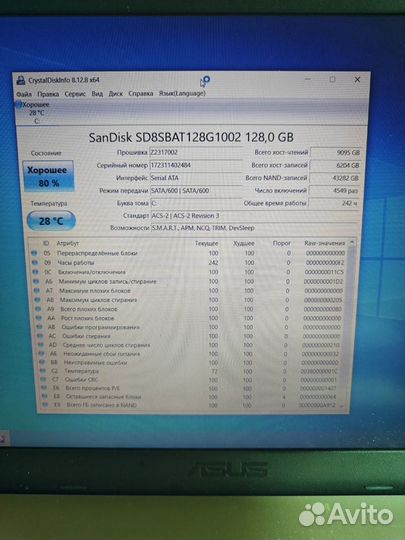Viewport: 405px width, 540px height.
Task: Click the Буква тома C: field
Action: coord(196,203)
